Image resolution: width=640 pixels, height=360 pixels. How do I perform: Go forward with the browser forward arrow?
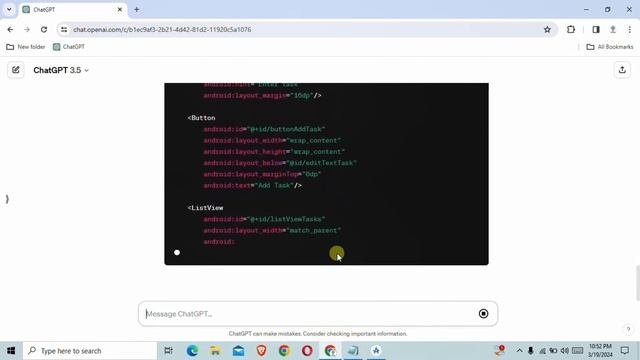tap(27, 29)
